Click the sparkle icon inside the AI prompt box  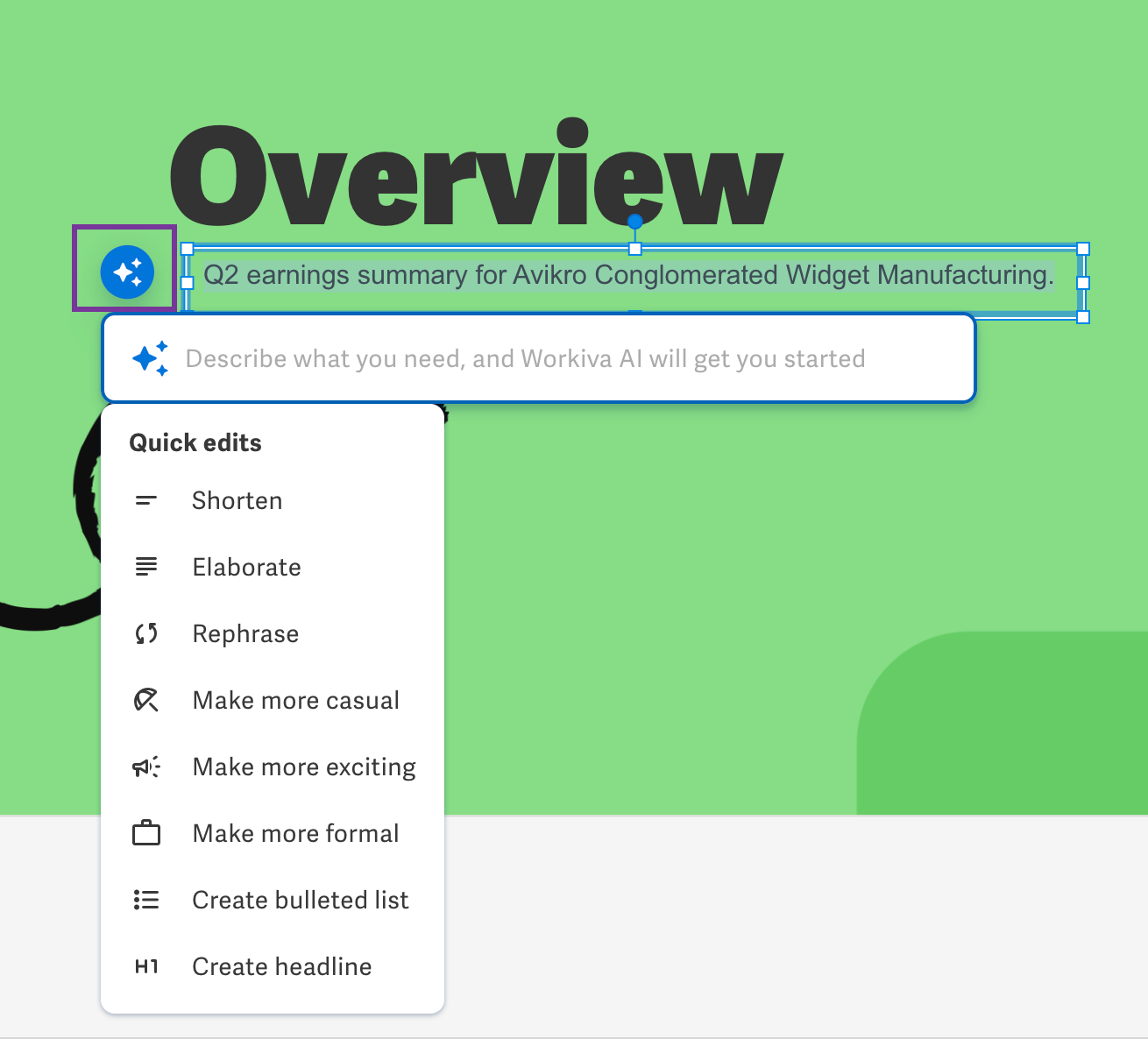(x=150, y=358)
